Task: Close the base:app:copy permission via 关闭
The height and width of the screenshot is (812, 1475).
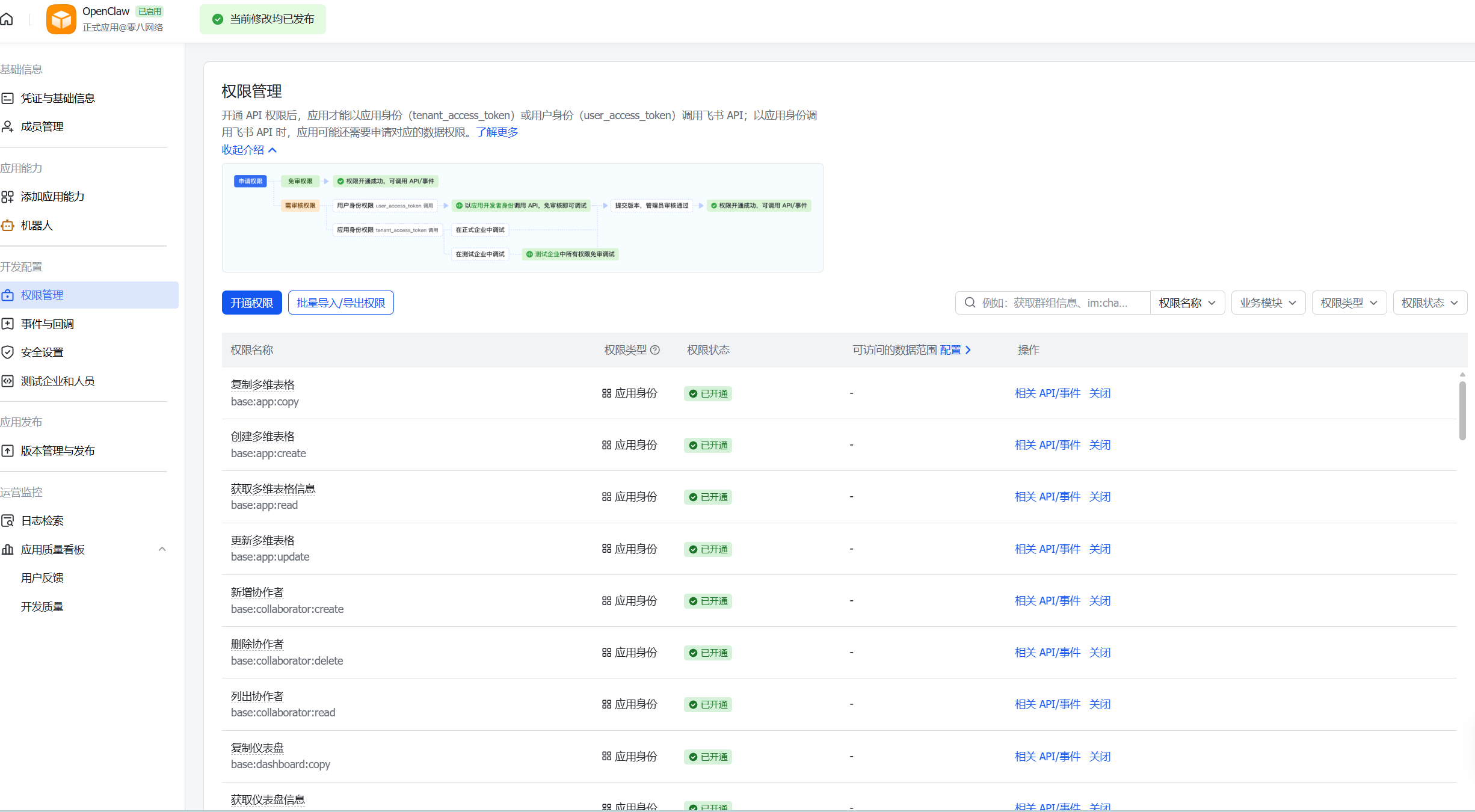Action: click(x=1100, y=393)
